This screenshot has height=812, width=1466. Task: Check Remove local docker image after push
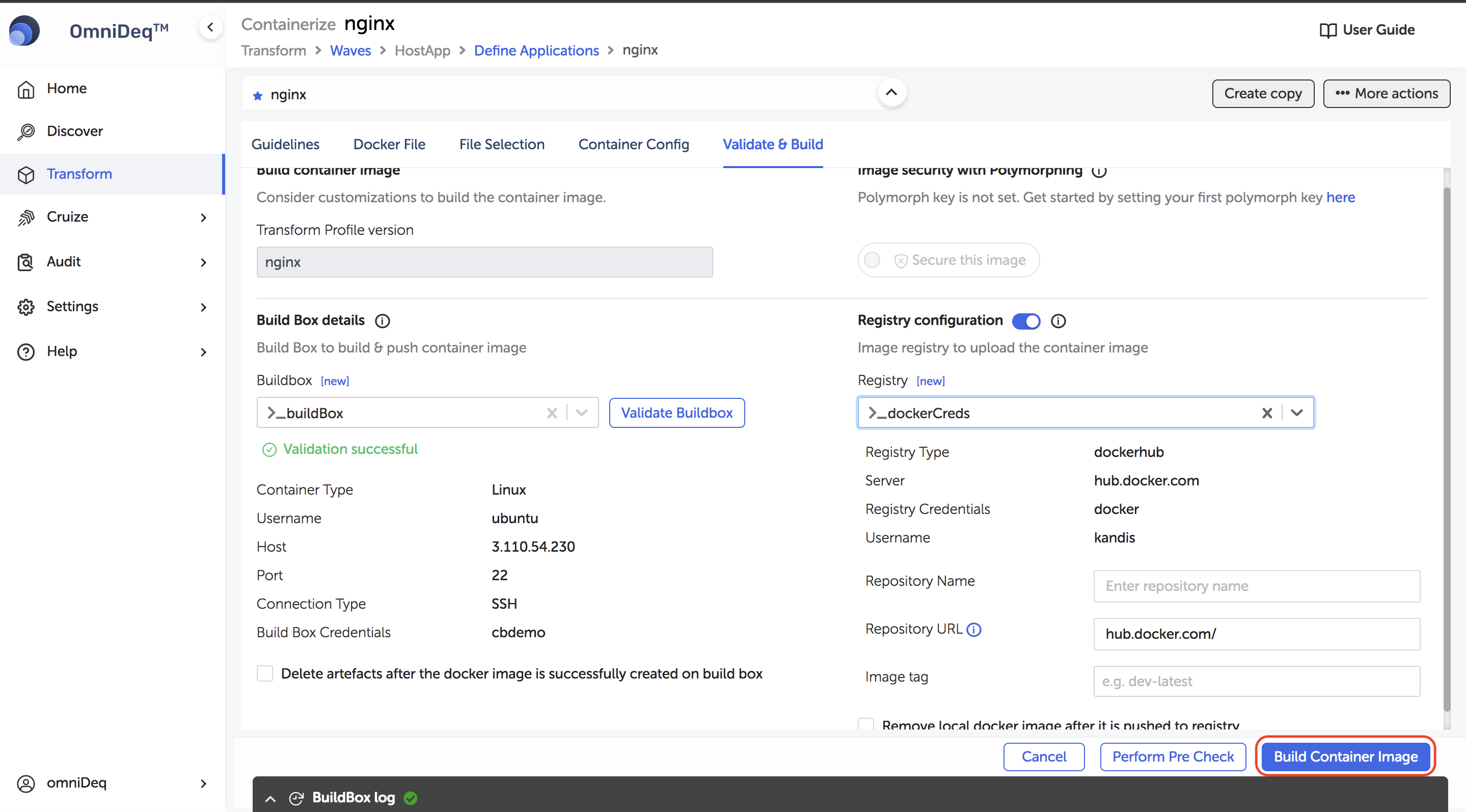(x=865, y=724)
